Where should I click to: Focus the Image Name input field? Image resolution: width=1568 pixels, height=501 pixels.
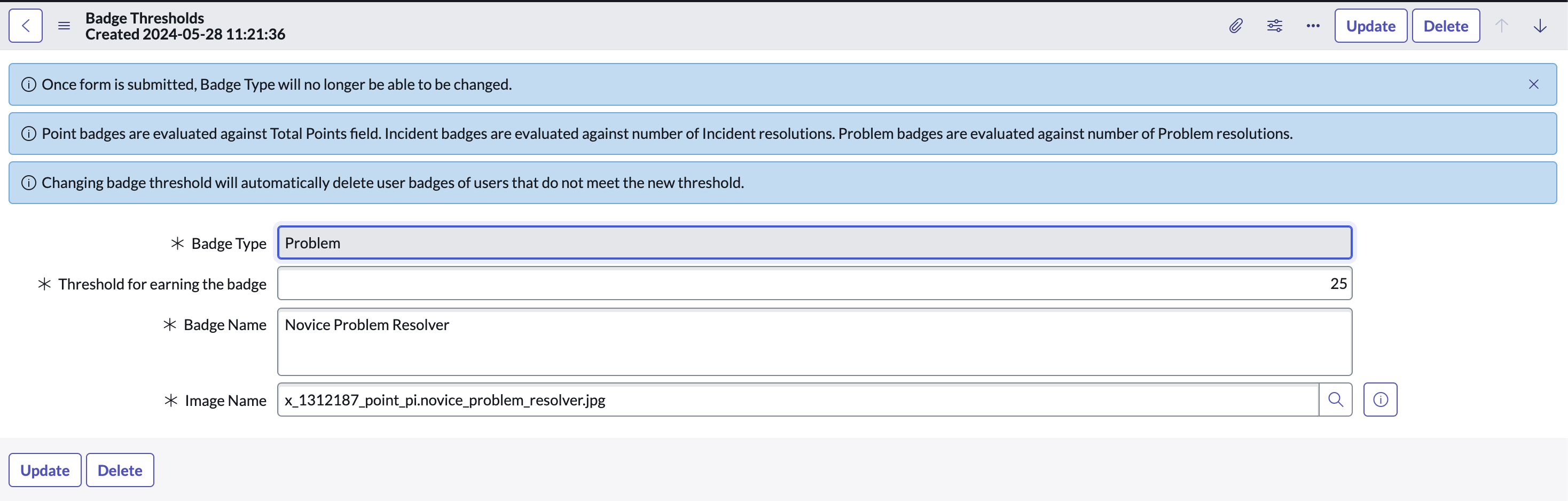tap(797, 400)
